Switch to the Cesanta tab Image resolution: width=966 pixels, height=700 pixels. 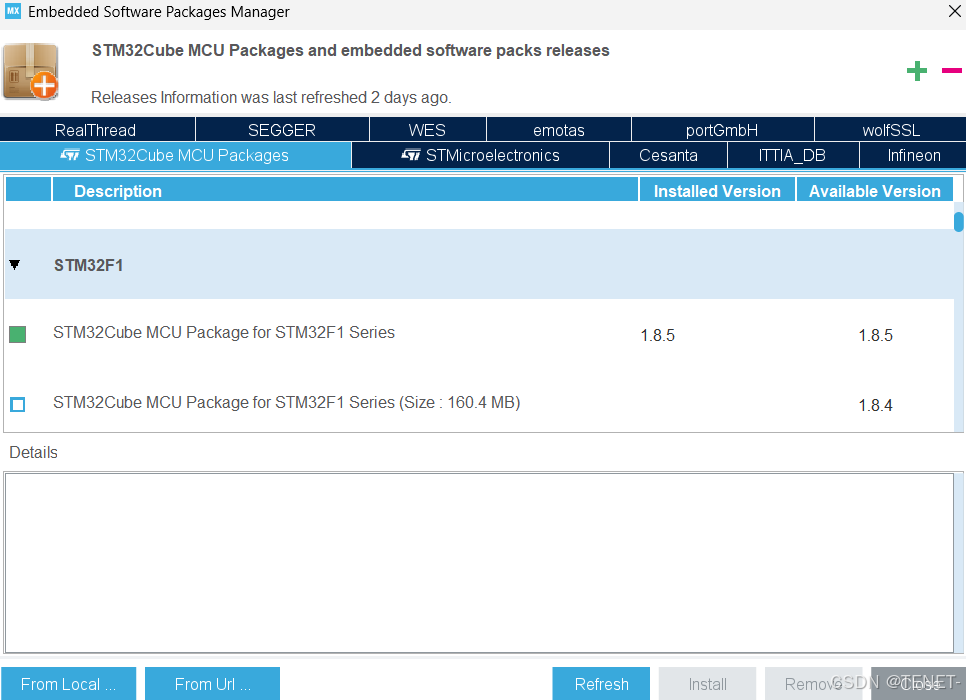668,155
